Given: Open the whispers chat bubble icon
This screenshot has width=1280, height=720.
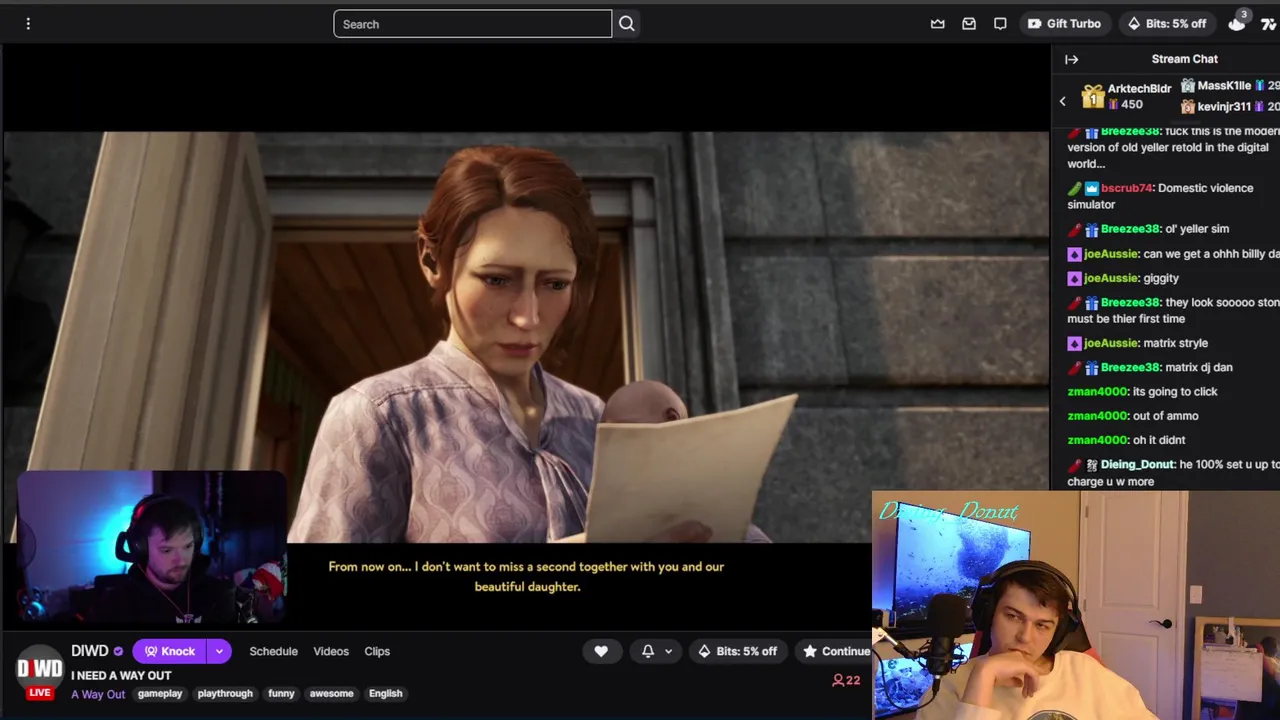Looking at the screenshot, I should tap(1000, 24).
